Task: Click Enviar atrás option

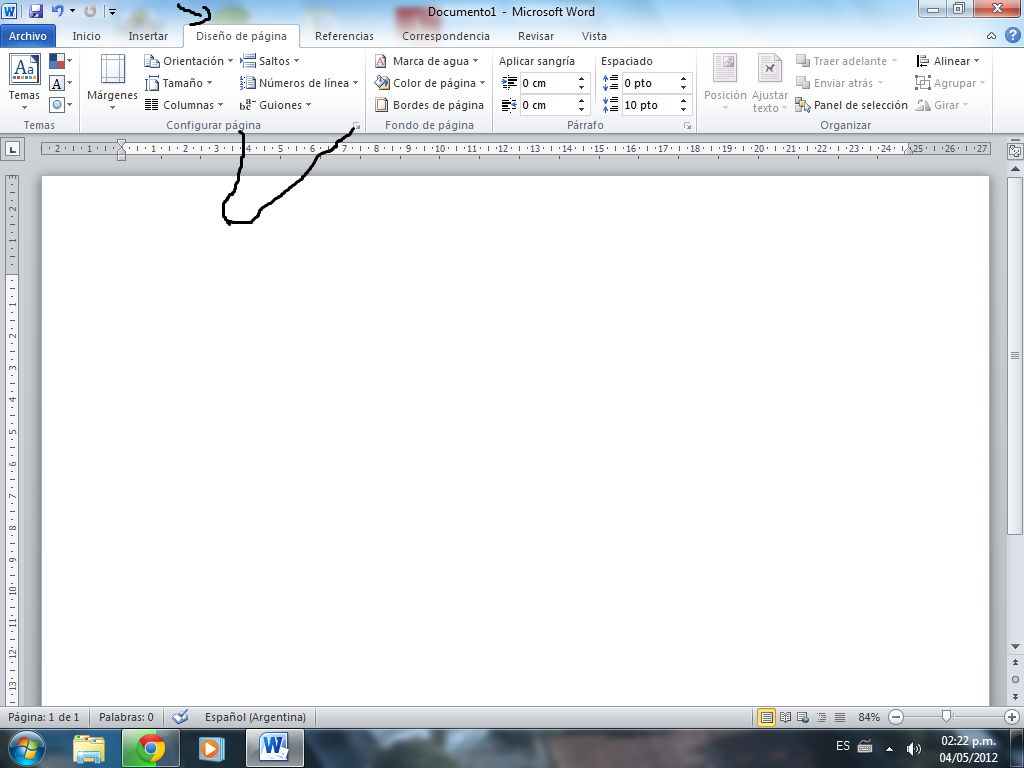Action: 839,83
